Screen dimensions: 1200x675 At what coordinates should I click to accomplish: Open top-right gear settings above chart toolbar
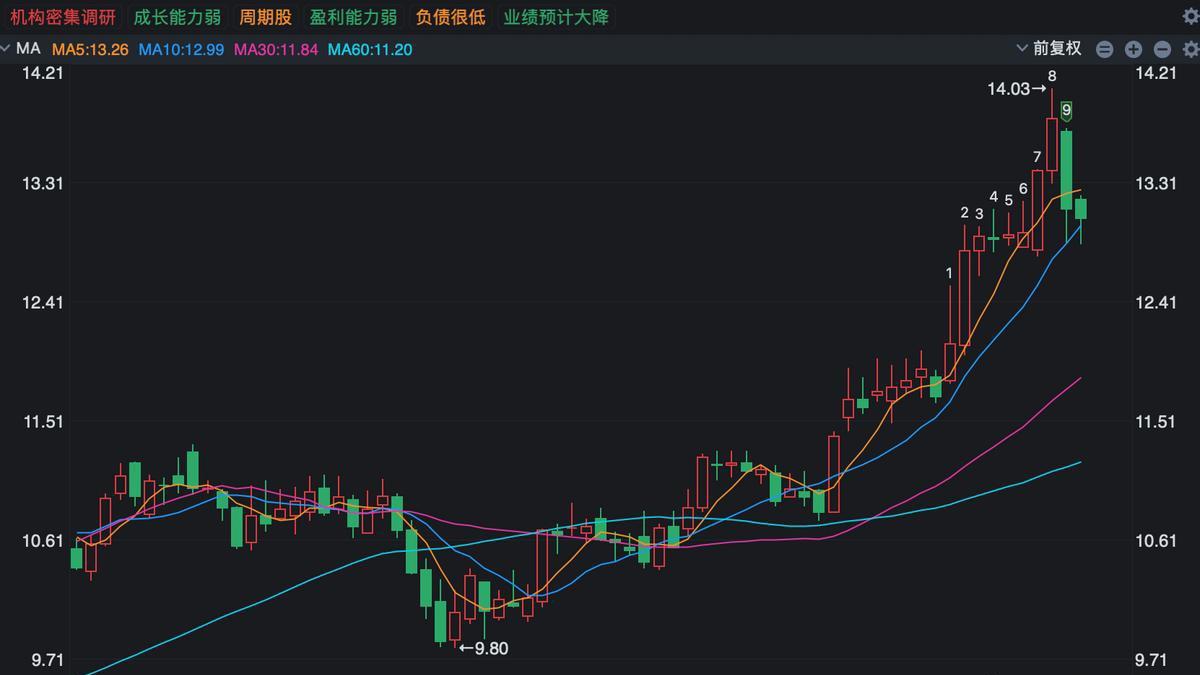click(1190, 15)
